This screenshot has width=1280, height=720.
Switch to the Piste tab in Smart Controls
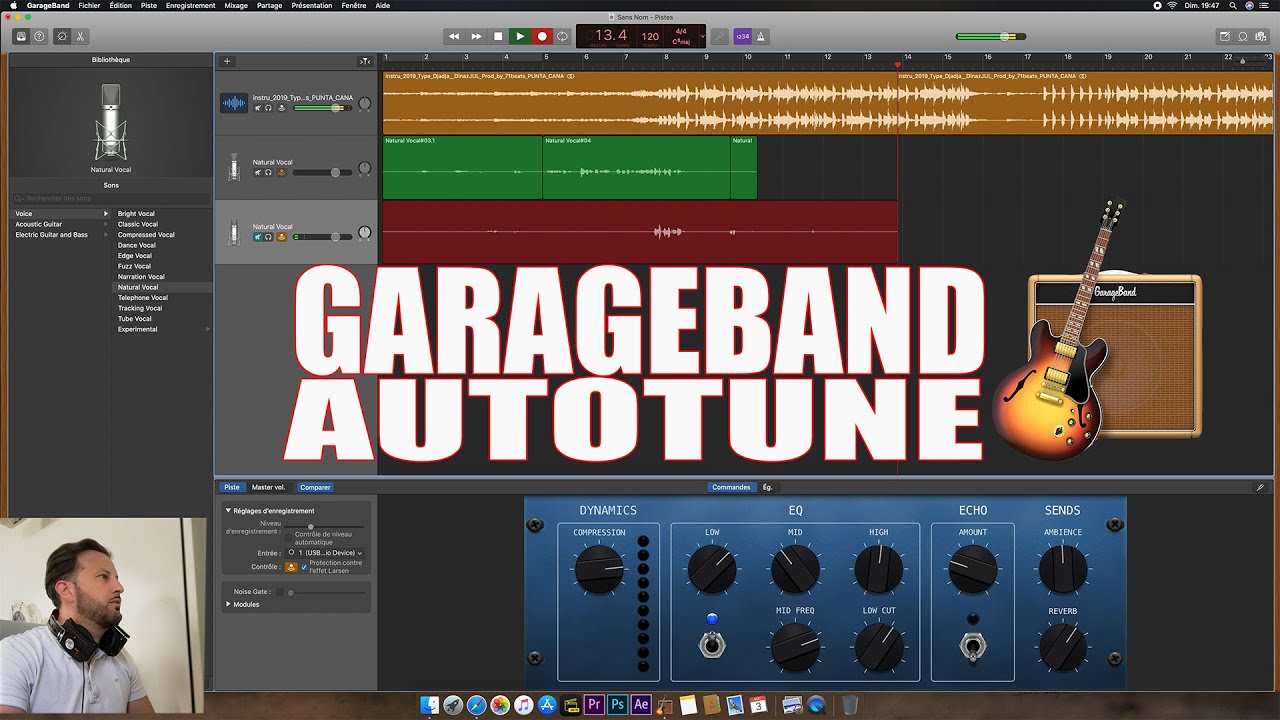point(232,487)
